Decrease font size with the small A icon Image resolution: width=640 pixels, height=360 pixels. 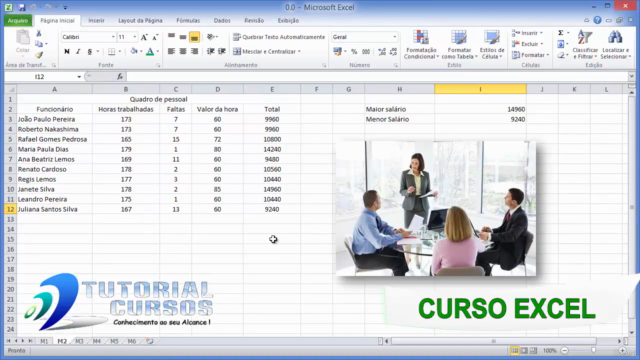point(155,37)
